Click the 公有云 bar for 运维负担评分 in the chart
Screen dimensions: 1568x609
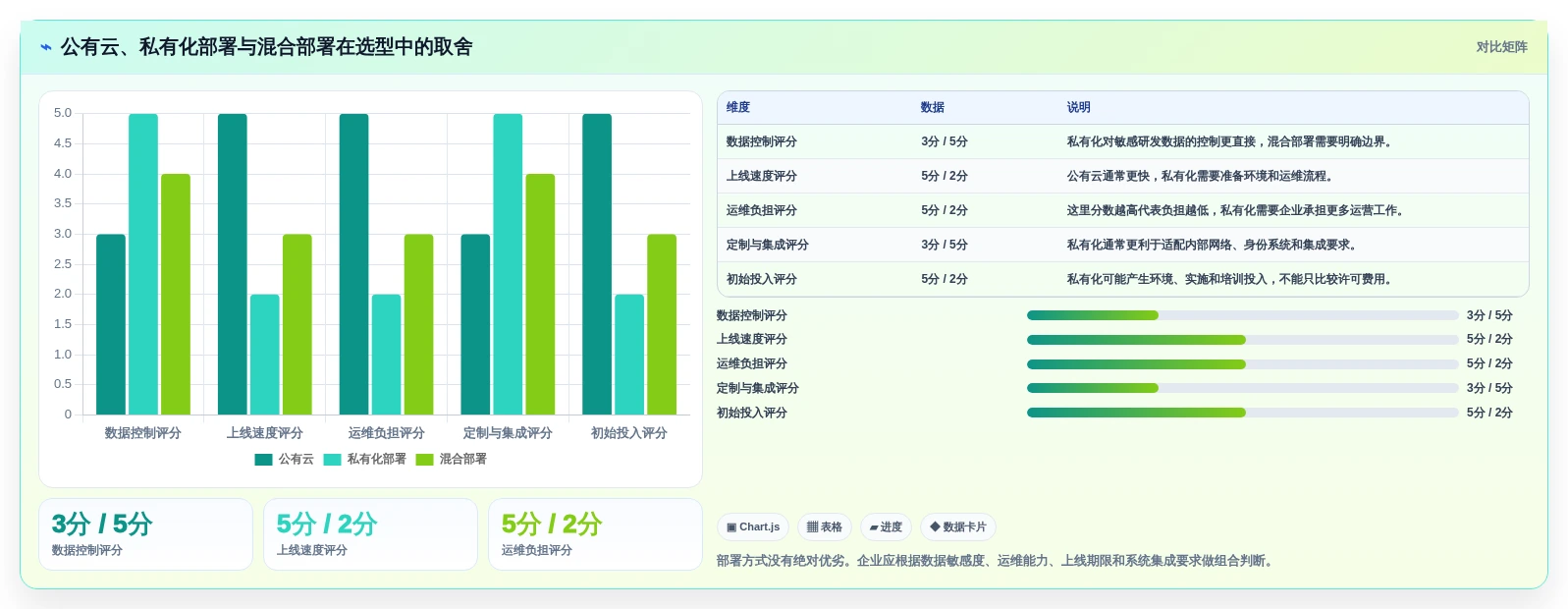pyautogui.click(x=354, y=264)
